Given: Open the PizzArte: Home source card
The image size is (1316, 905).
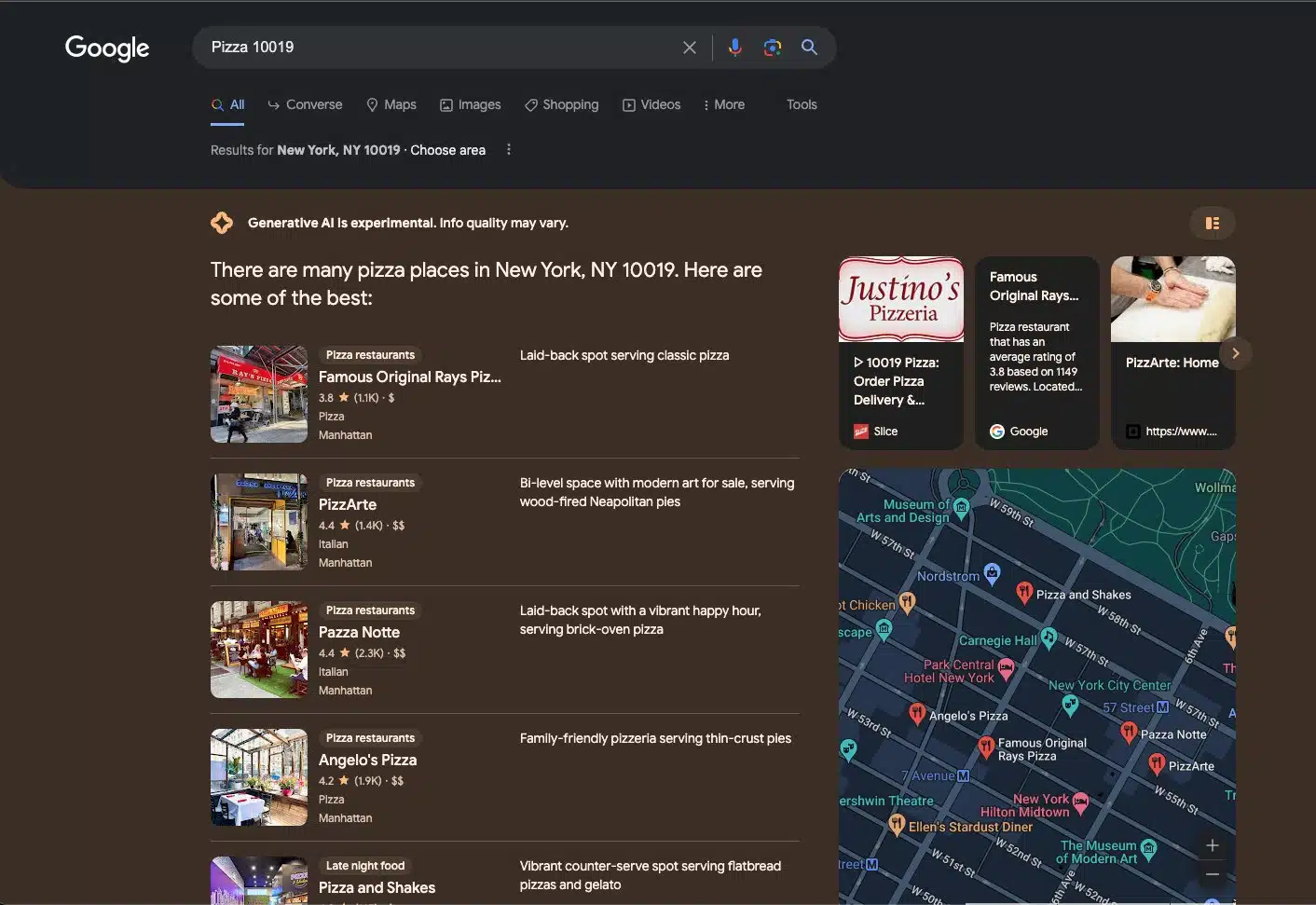Looking at the screenshot, I should [x=1173, y=353].
